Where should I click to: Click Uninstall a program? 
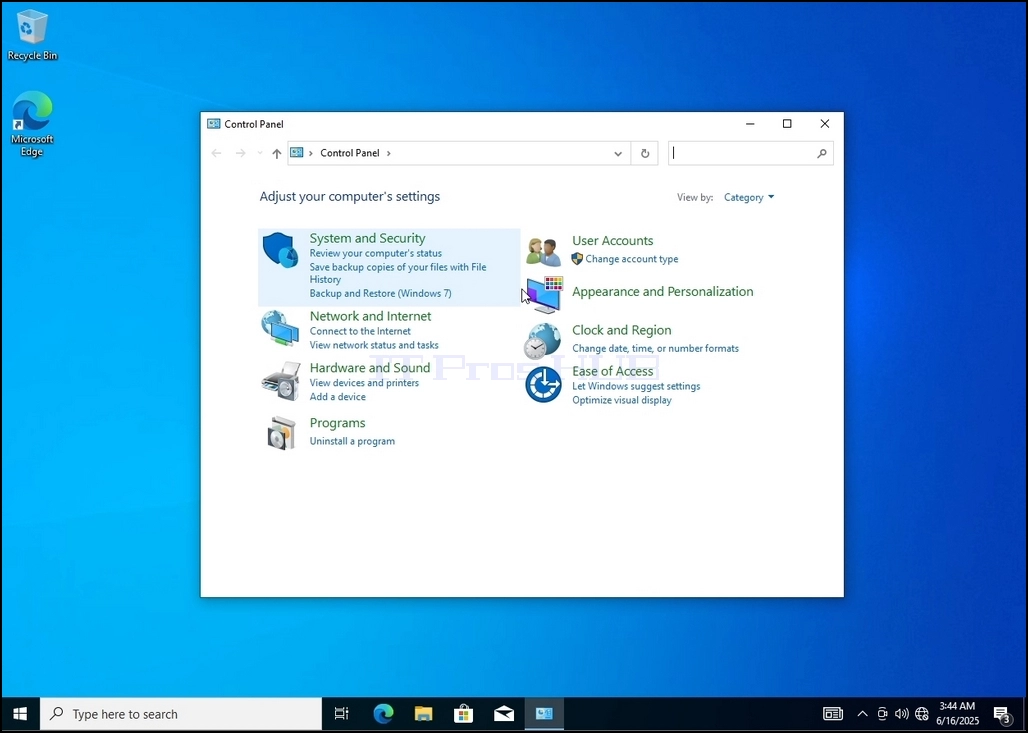click(x=352, y=441)
